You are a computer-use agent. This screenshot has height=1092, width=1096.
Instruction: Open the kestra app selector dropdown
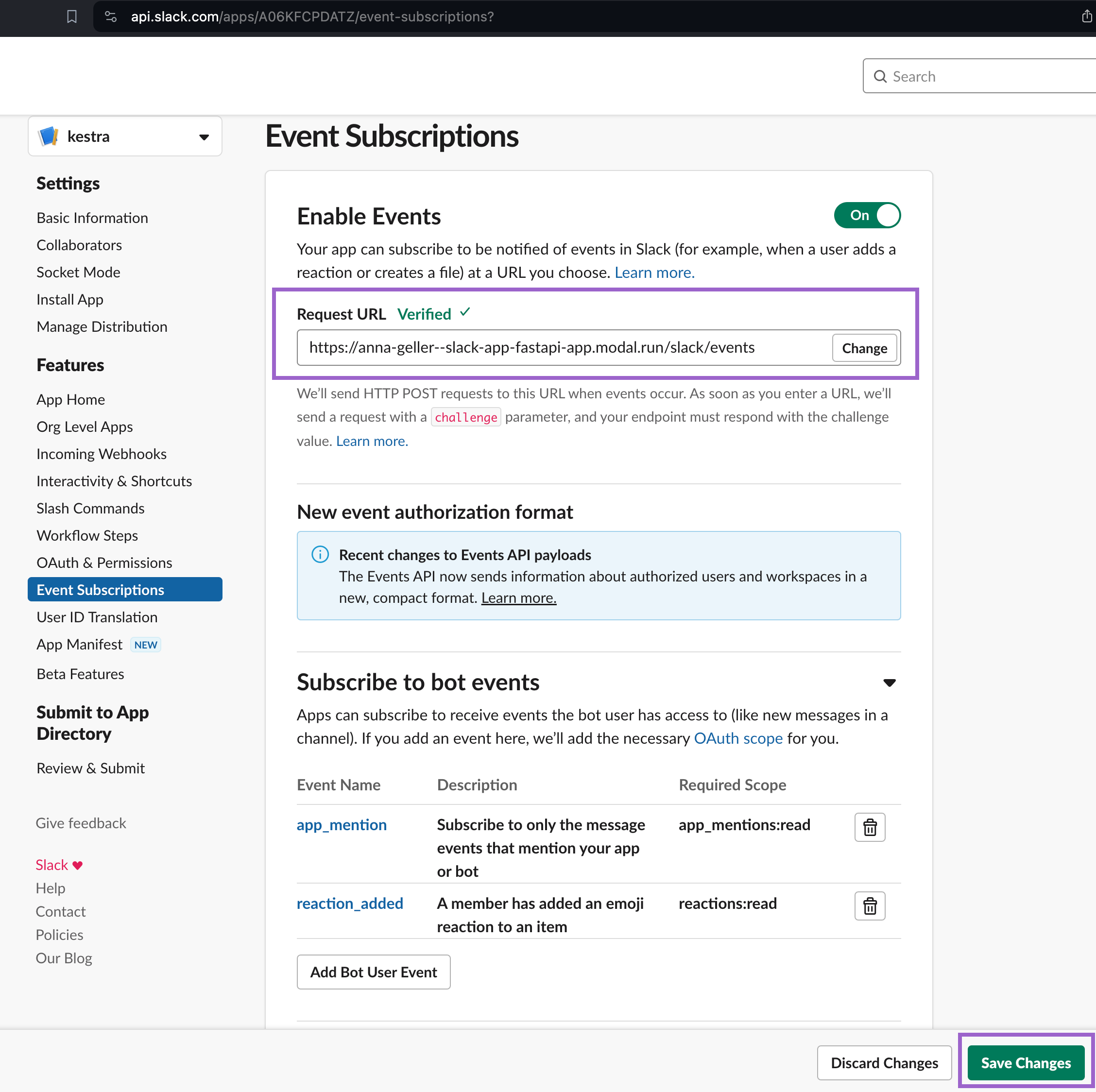click(x=204, y=136)
